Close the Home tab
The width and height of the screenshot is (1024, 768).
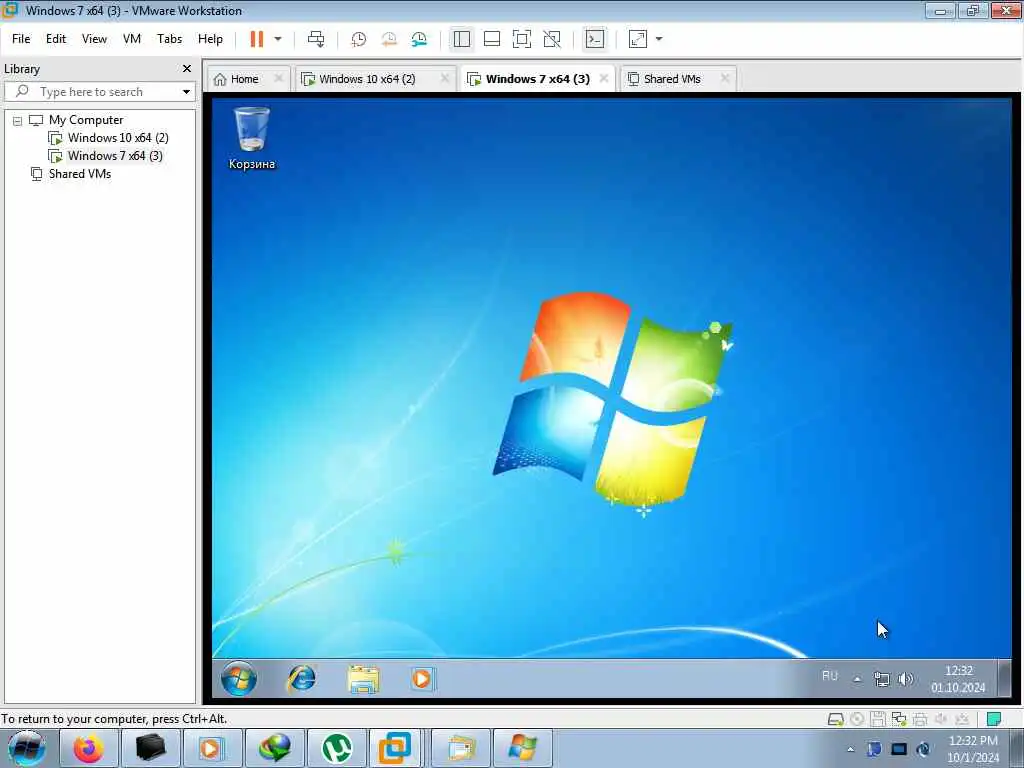coord(279,78)
